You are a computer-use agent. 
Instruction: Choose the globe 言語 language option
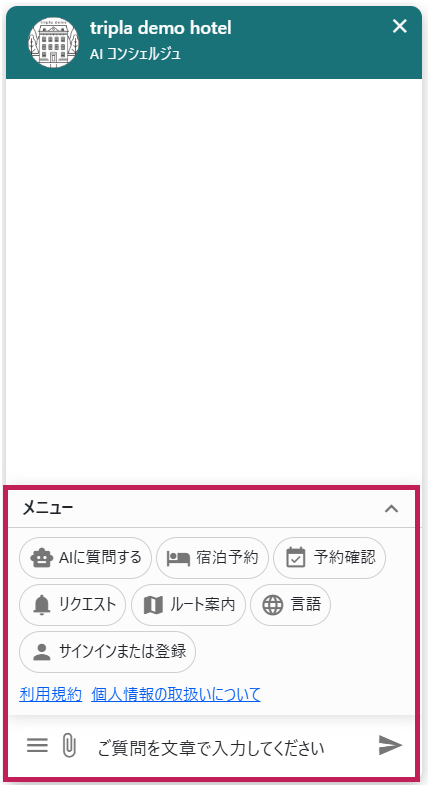tap(291, 604)
